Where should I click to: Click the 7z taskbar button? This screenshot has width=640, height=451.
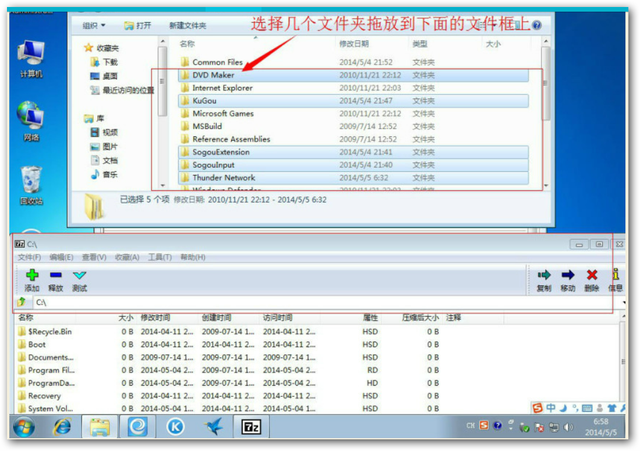pyautogui.click(x=251, y=427)
